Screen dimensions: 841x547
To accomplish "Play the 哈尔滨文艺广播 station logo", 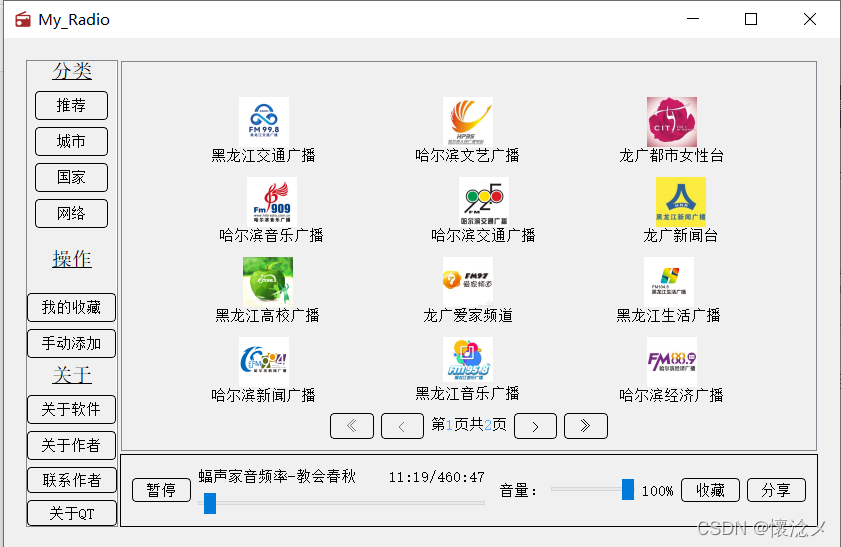I will point(468,122).
